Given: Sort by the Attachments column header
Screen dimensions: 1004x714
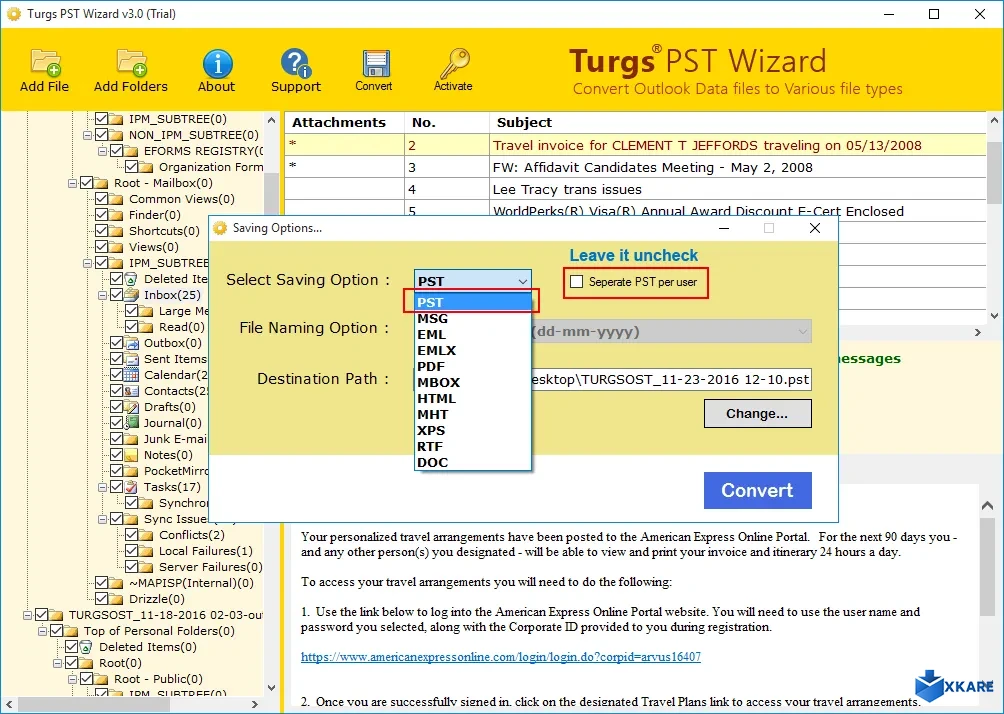Looking at the screenshot, I should click(x=344, y=122).
